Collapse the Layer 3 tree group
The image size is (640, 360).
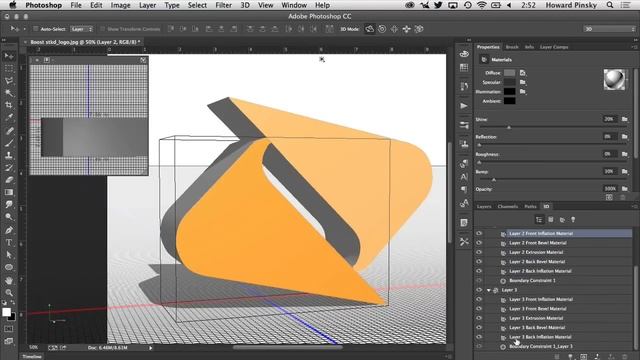coord(489,290)
